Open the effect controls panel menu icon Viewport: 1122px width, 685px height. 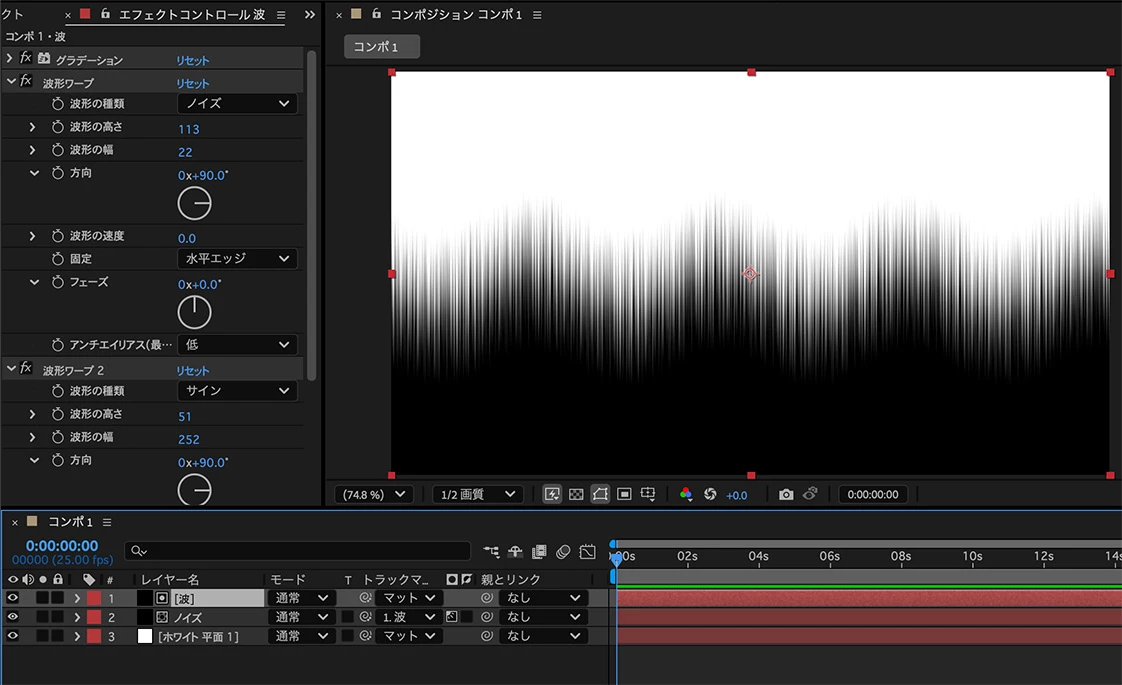click(x=281, y=14)
